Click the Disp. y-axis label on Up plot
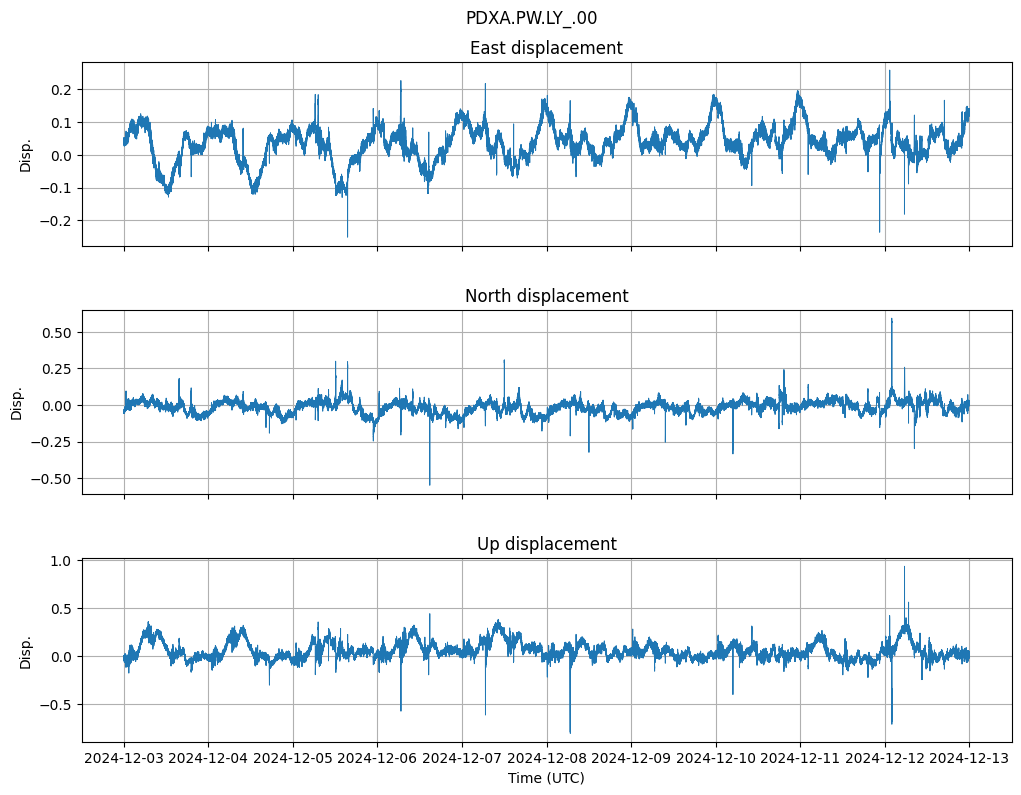The width and height of the screenshot is (1021, 795). coord(26,651)
